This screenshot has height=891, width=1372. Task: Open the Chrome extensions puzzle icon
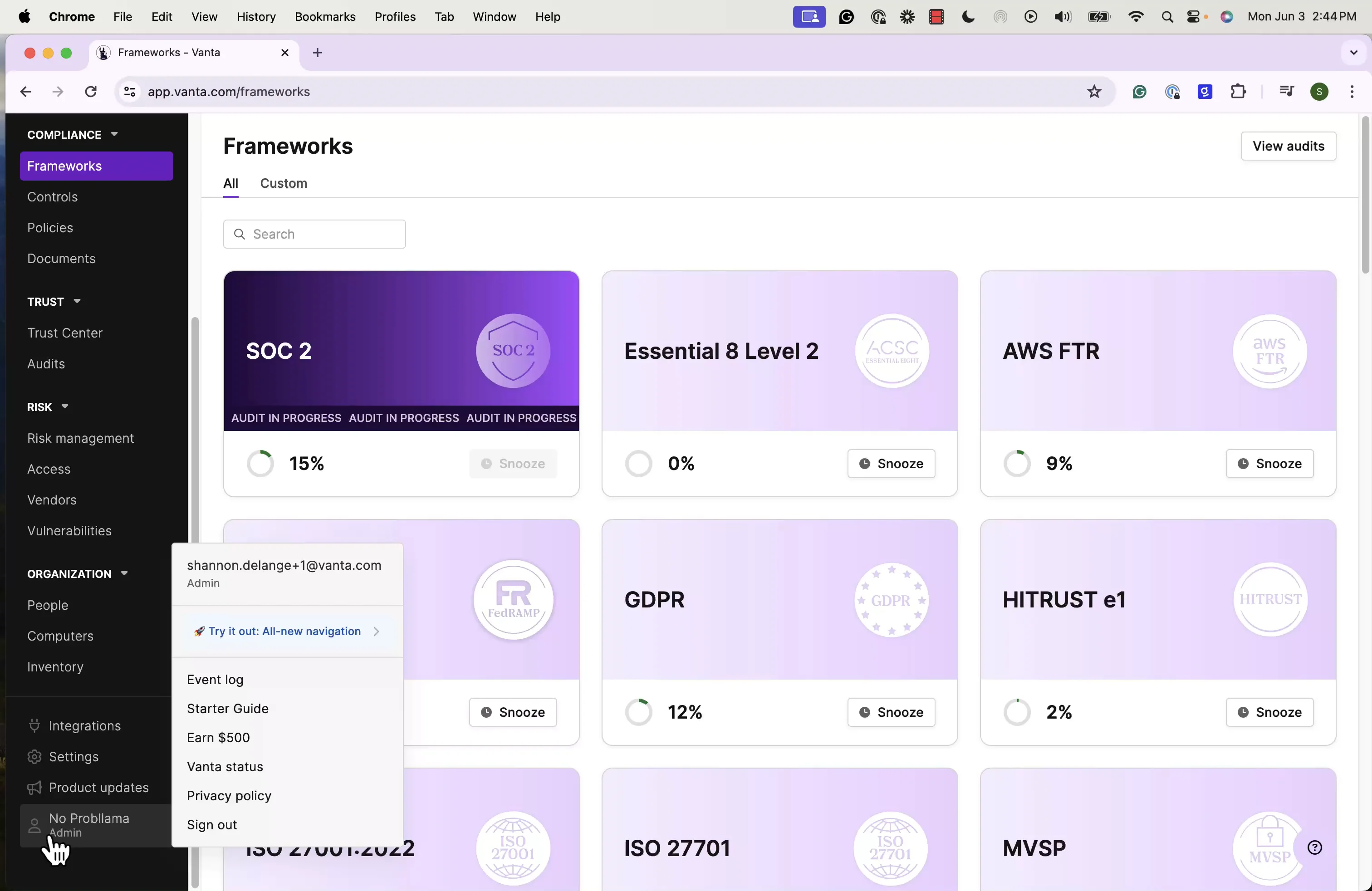click(x=1238, y=92)
